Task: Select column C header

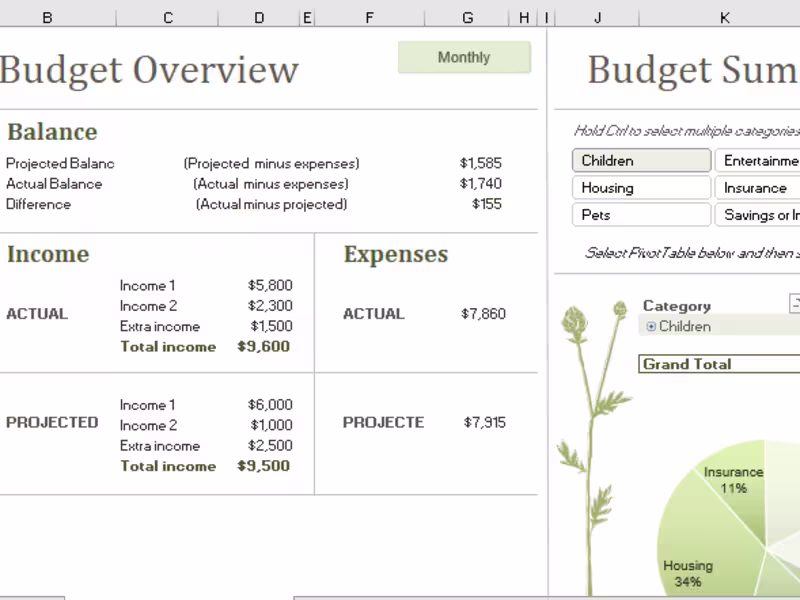Action: click(x=167, y=17)
